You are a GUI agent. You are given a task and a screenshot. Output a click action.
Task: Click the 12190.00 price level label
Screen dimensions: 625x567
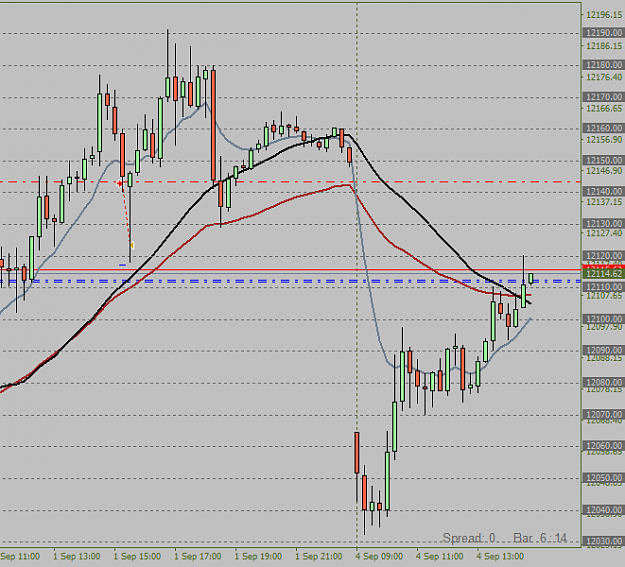tap(603, 33)
